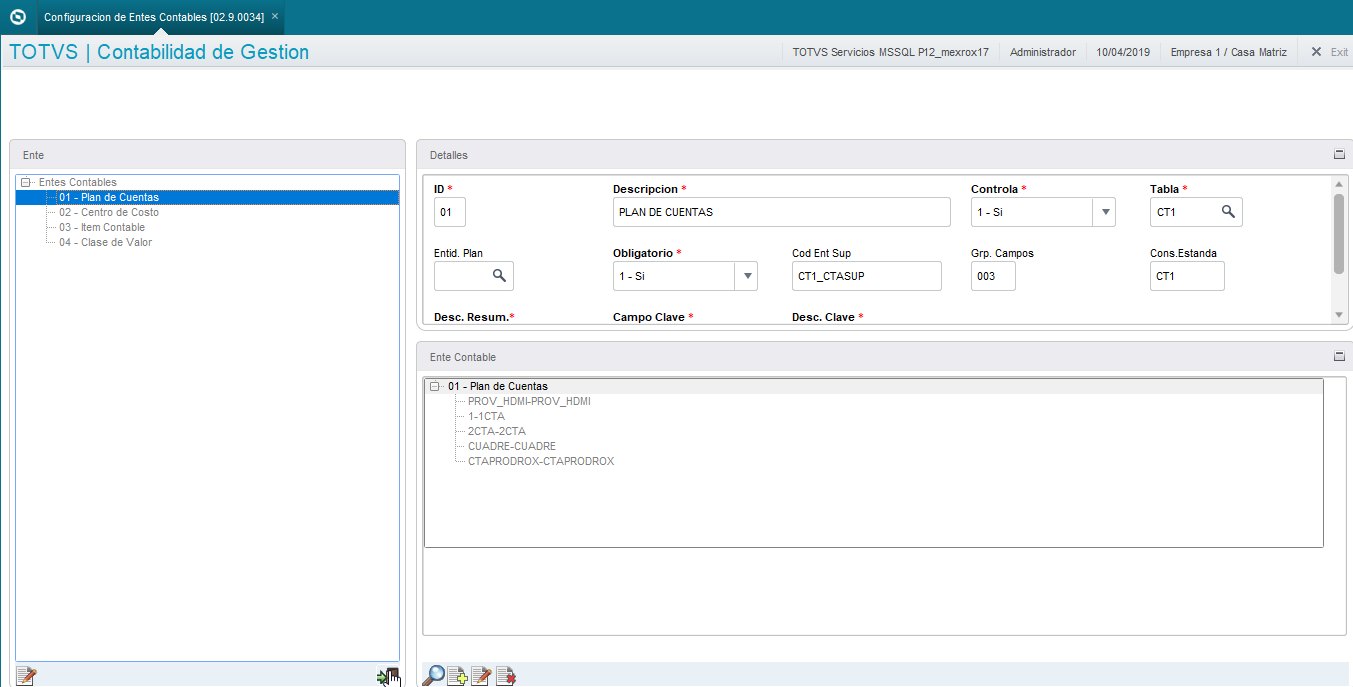Click the Administrador user label
The height and width of the screenshot is (687, 1353).
pos(1043,52)
